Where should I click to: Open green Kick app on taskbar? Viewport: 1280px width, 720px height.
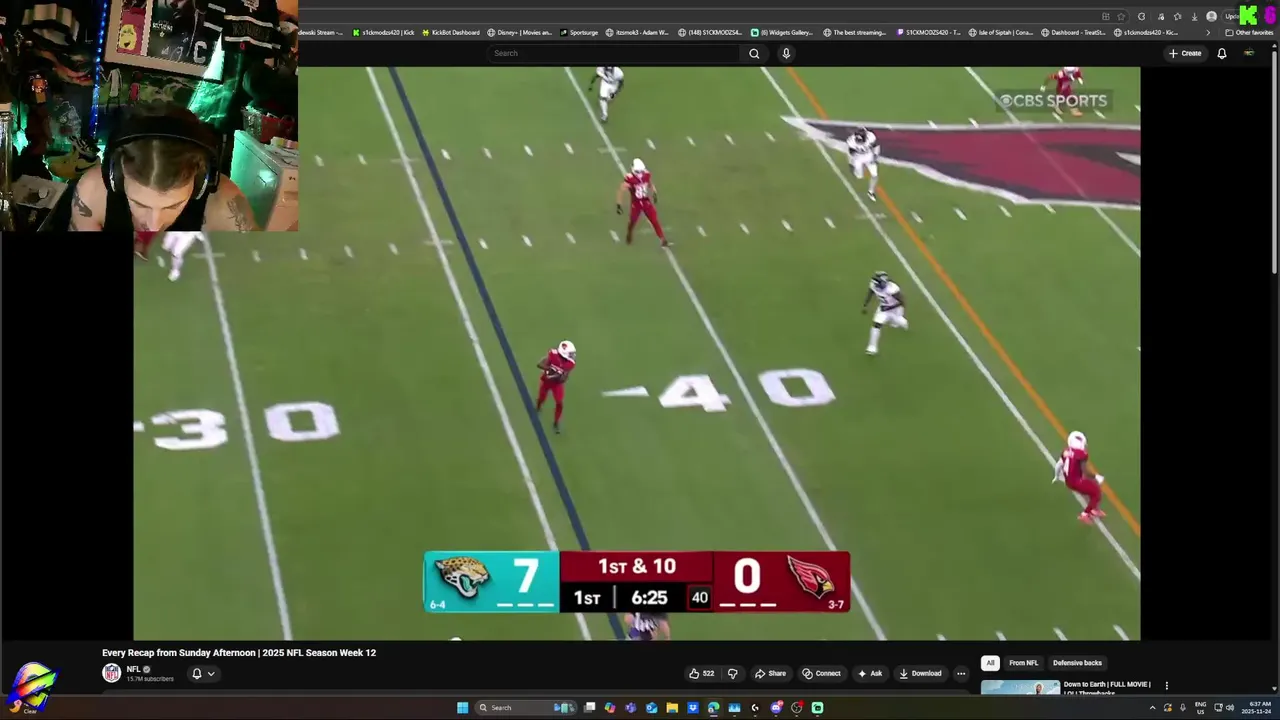coord(817,707)
